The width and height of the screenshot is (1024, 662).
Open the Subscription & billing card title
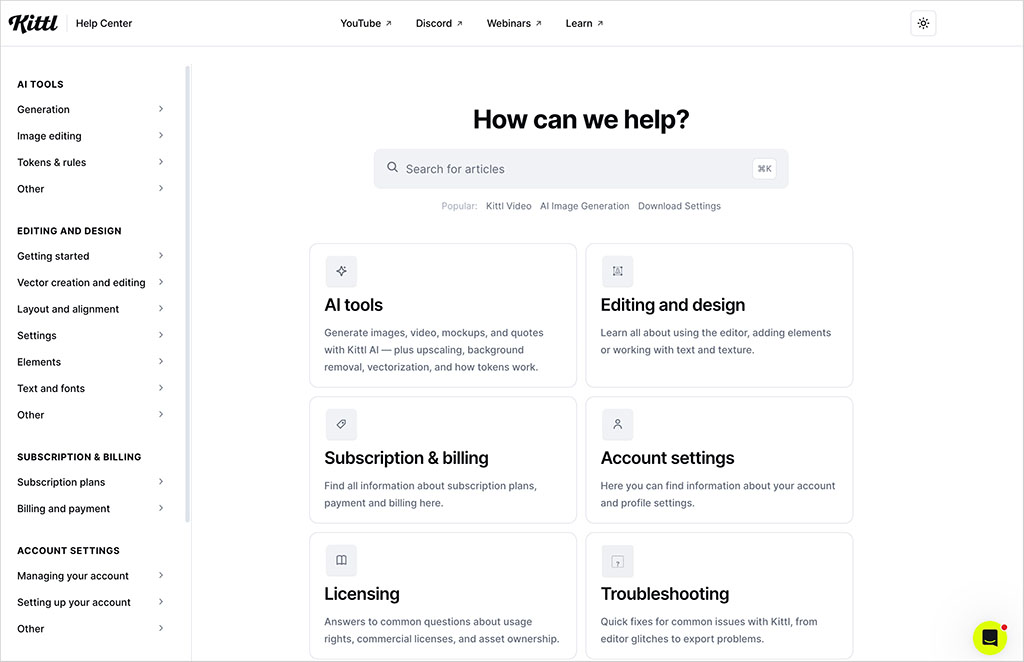coord(406,458)
